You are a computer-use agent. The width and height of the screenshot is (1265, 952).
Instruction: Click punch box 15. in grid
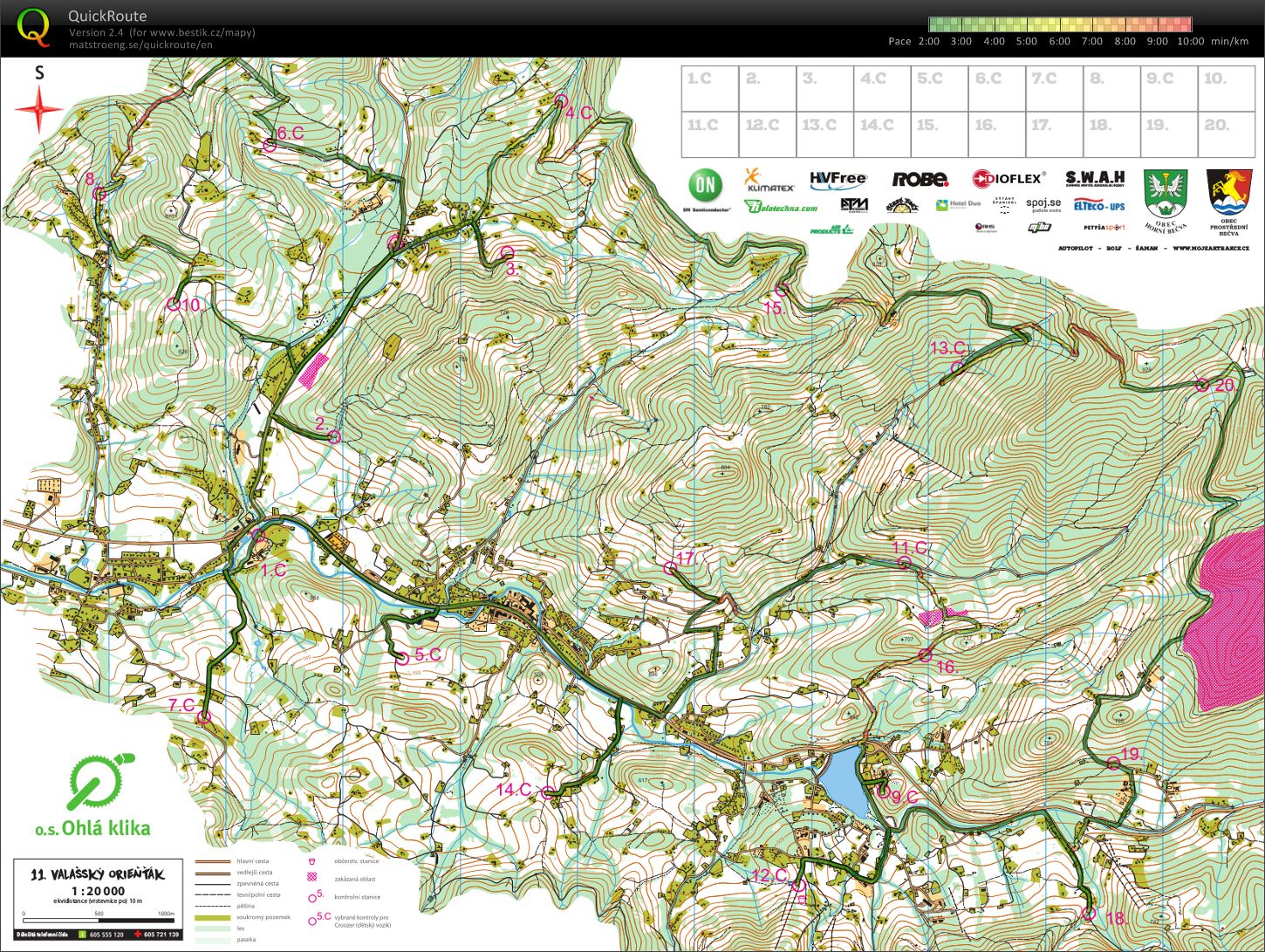[939, 135]
